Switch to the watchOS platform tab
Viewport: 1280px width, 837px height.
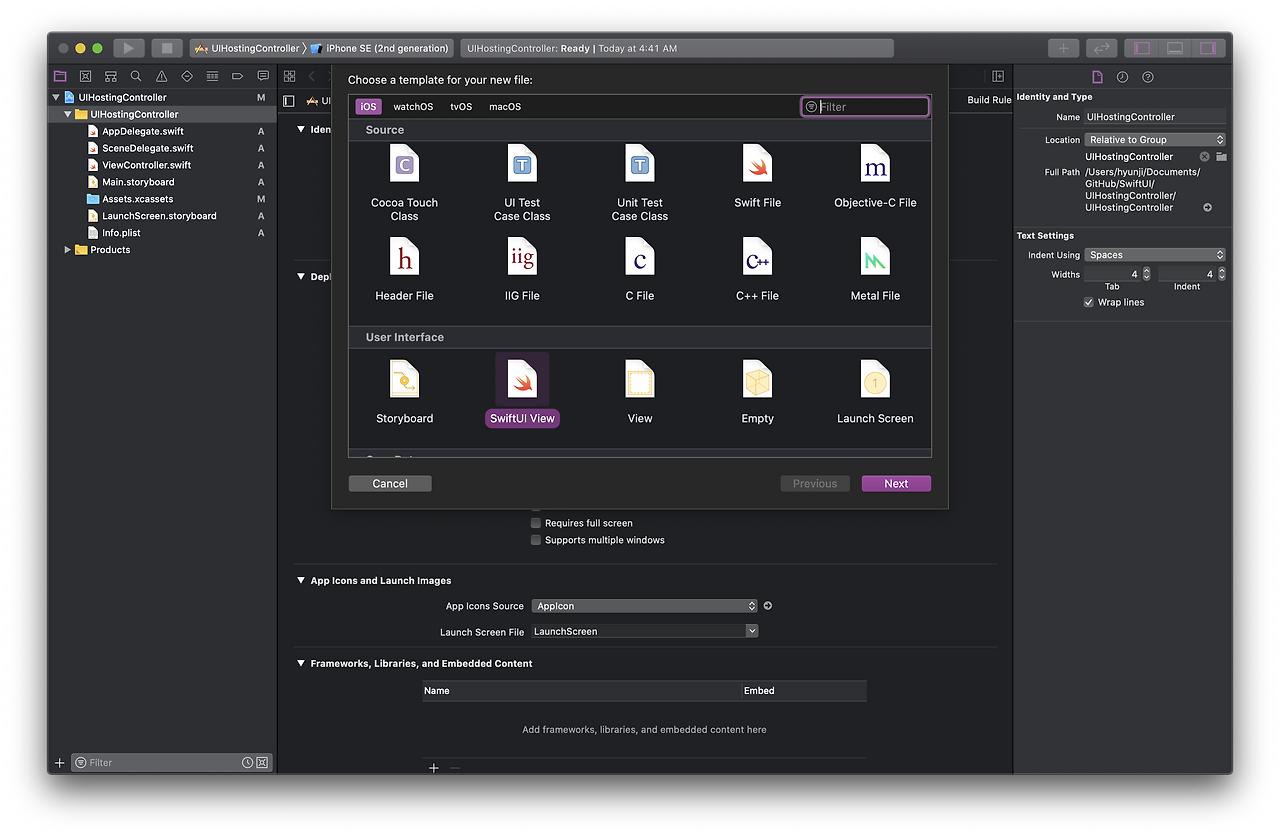[413, 106]
